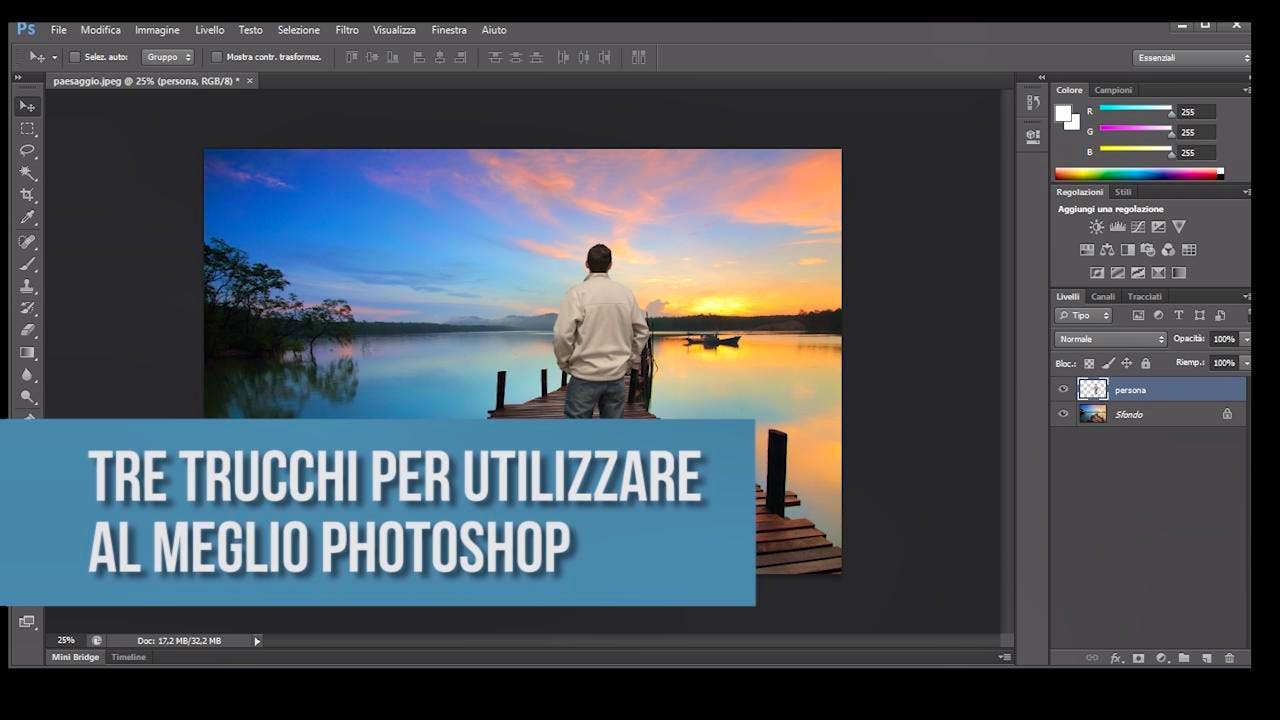This screenshot has width=1280, height=720.
Task: Add a layer mask
Action: 1138,658
